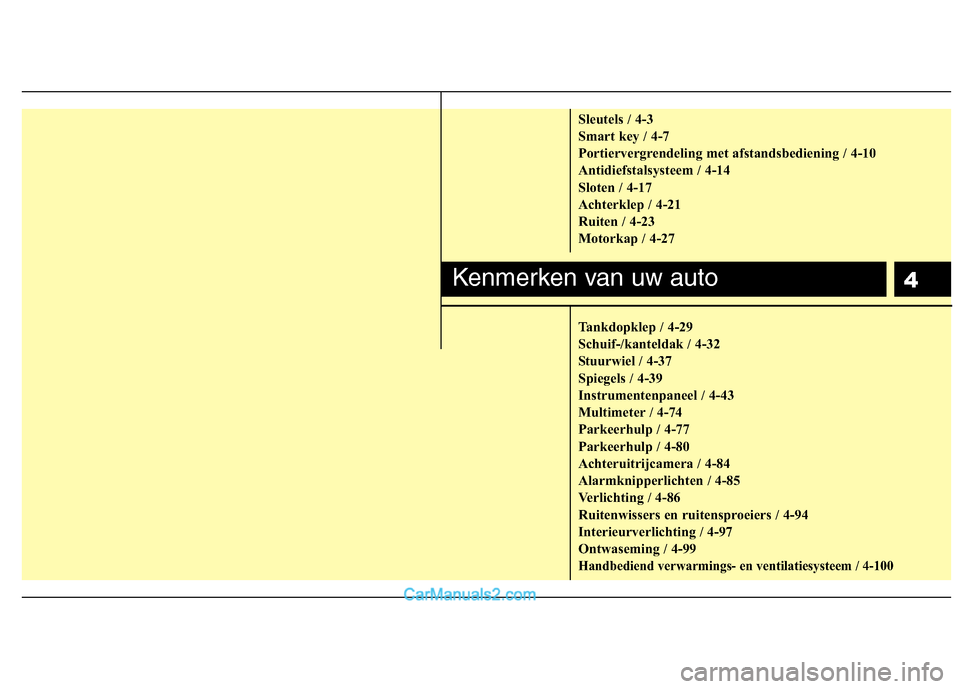Select Ruitenwissers en ruitensproeiers / 4-94

click(x=693, y=515)
